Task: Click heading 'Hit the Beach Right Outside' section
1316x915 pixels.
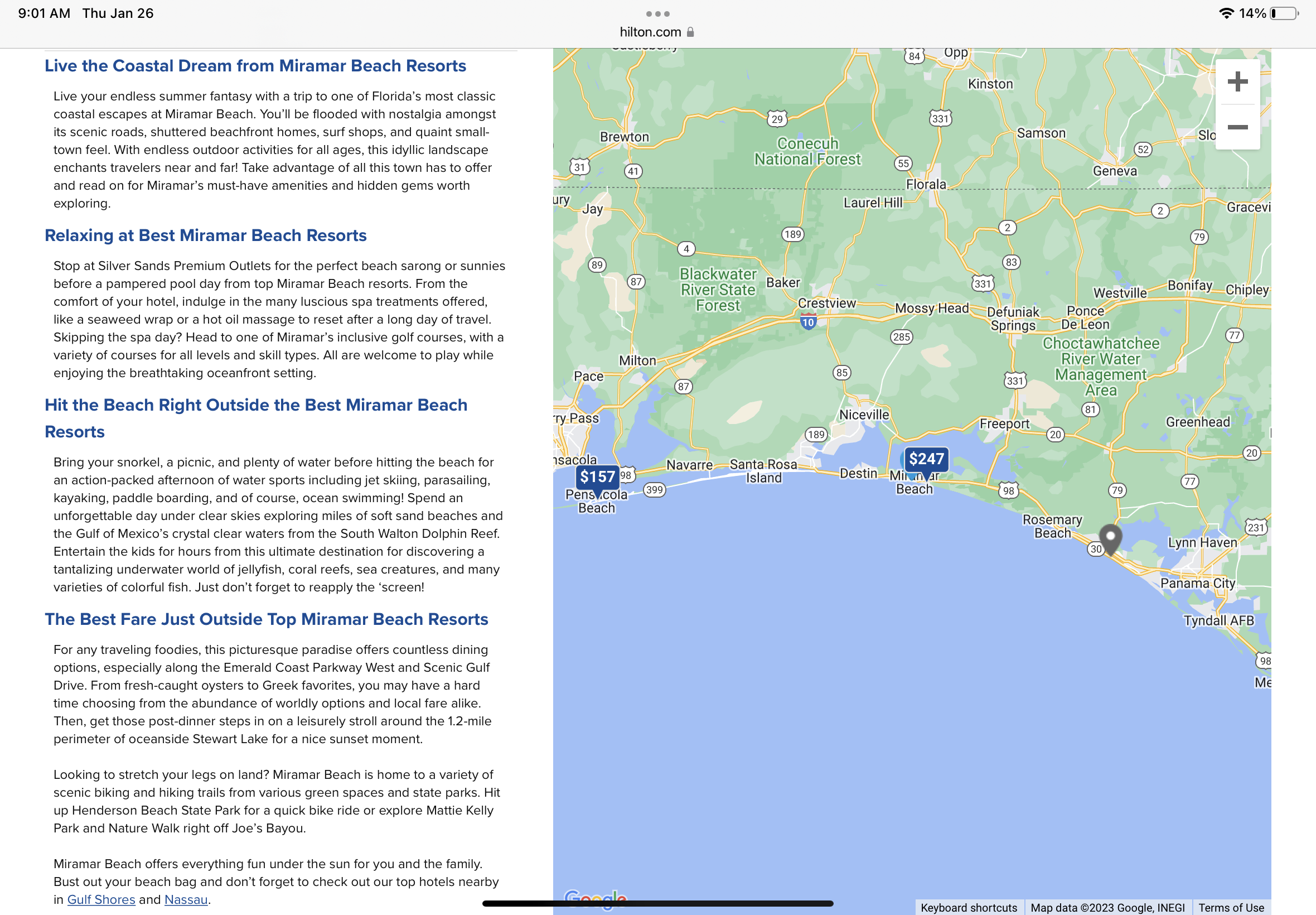Action: (x=256, y=418)
